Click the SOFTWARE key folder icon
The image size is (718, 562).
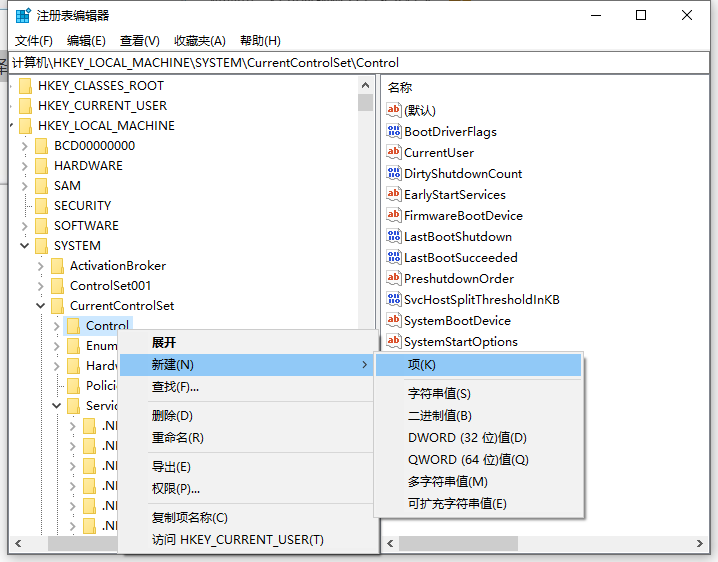pos(41,226)
